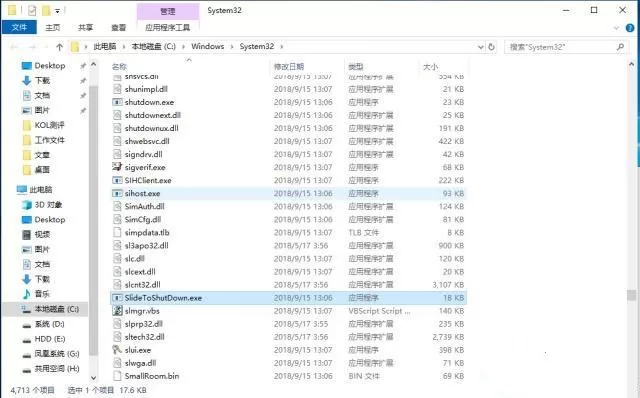Open the 下载 pinned quick access item
The height and width of the screenshot is (398, 640).
tap(37, 80)
